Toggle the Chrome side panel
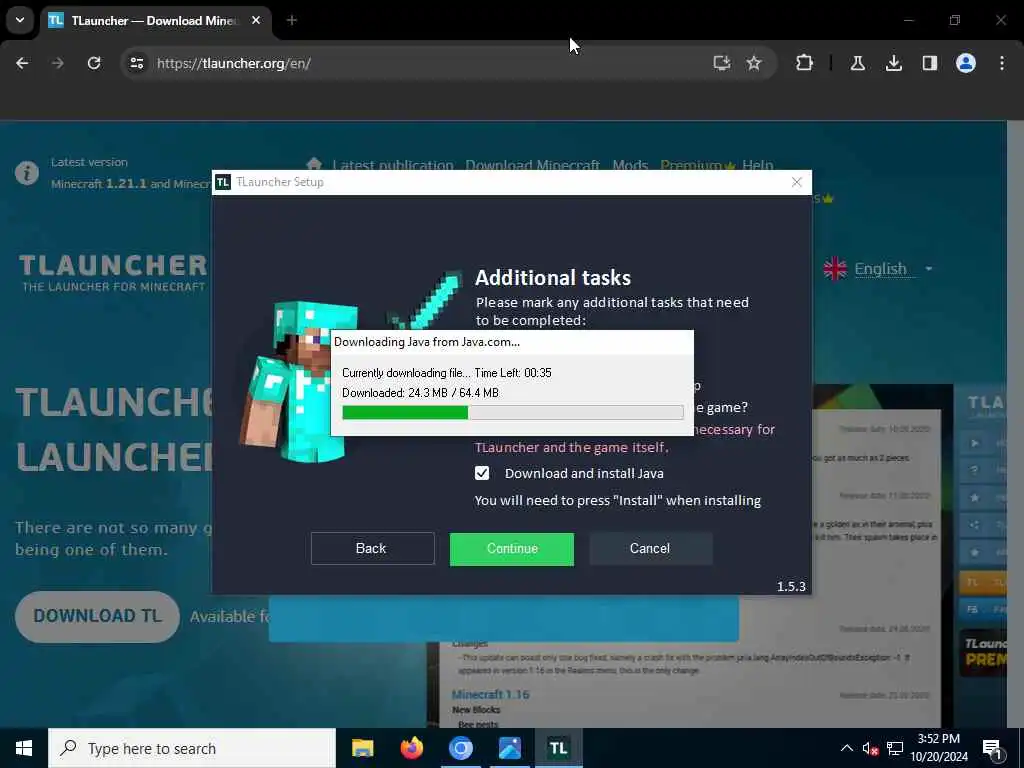1024x768 pixels. click(929, 63)
